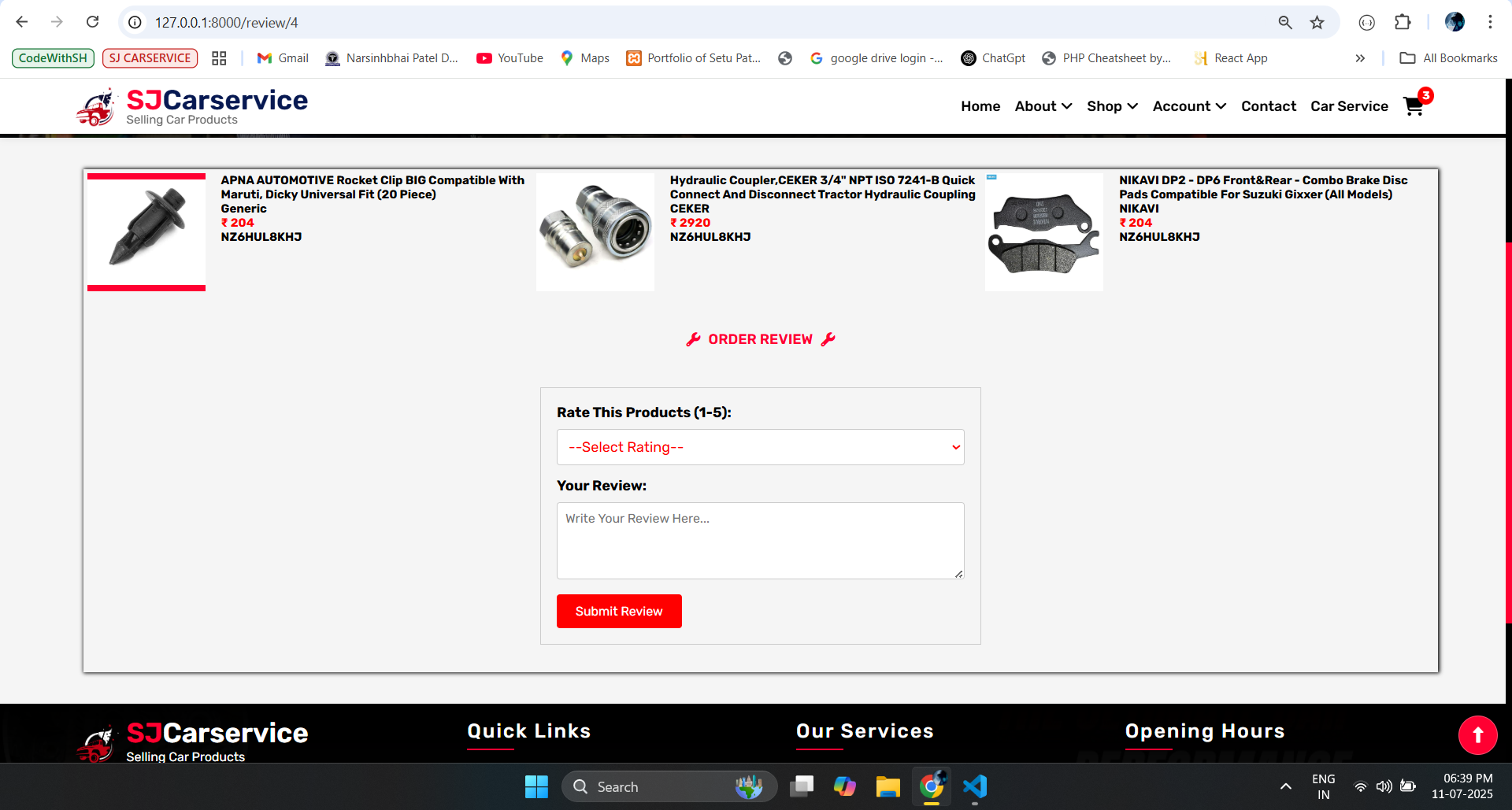The width and height of the screenshot is (1512, 810).
Task: Open the shopping cart icon
Action: 1414,106
